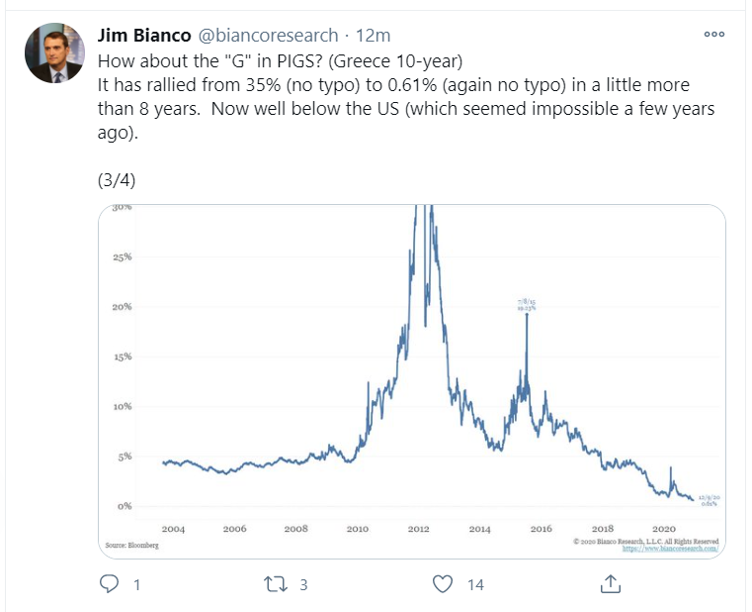Click the 2012 label on the chart axis
Screen dimensions: 752x612
418,528
